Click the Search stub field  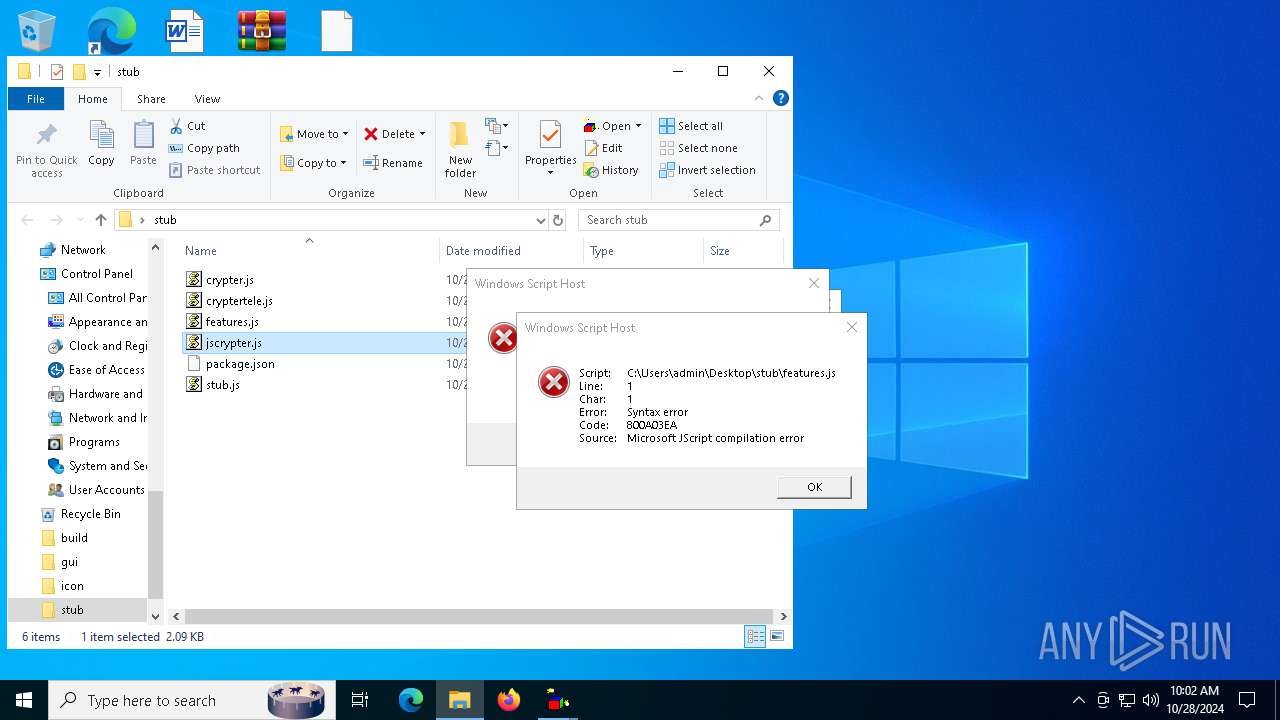(x=678, y=220)
